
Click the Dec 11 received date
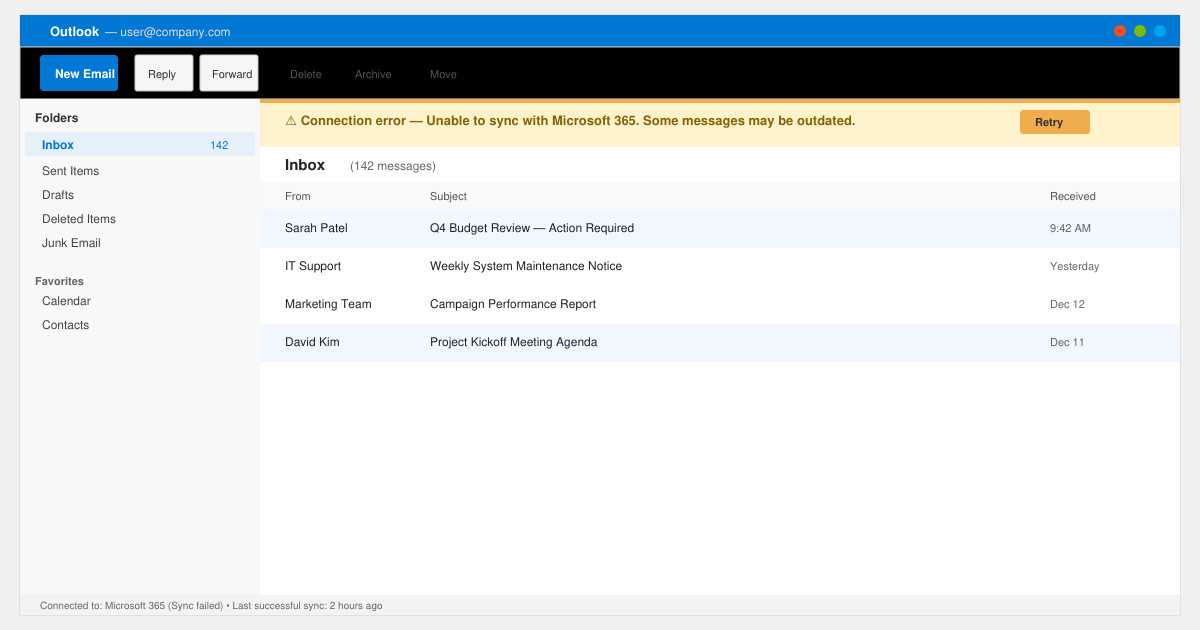tap(1067, 342)
